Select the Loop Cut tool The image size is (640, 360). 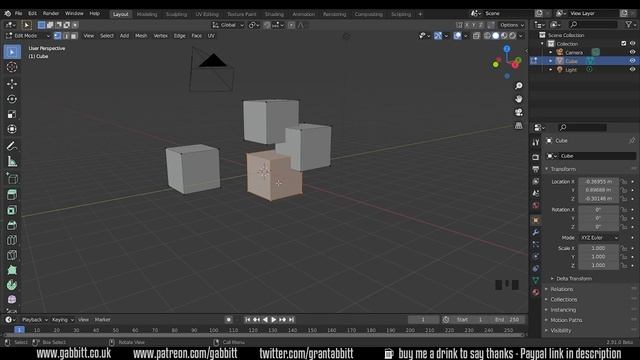coord(12,240)
